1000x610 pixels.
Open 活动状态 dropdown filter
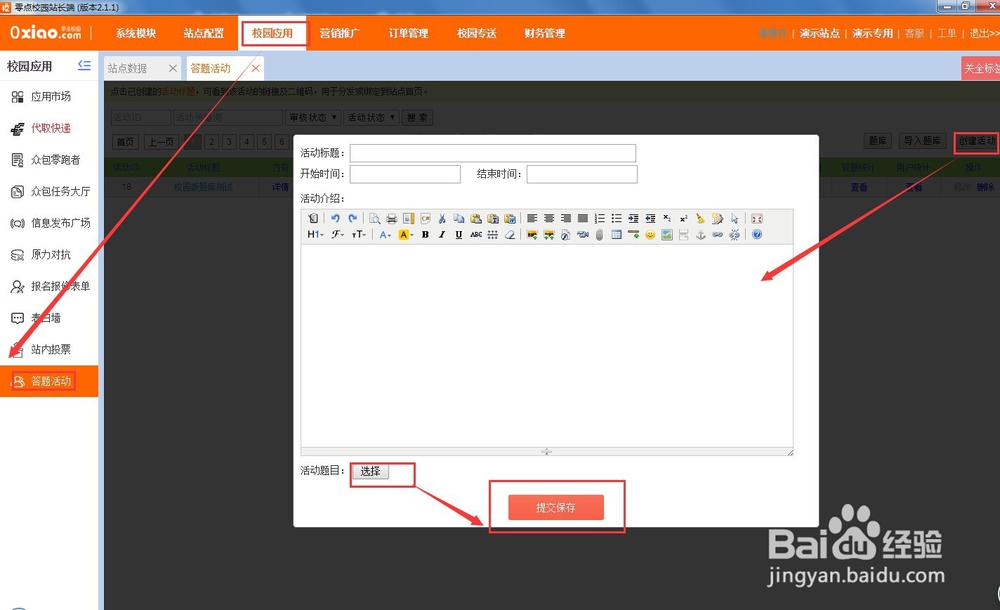tap(372, 117)
